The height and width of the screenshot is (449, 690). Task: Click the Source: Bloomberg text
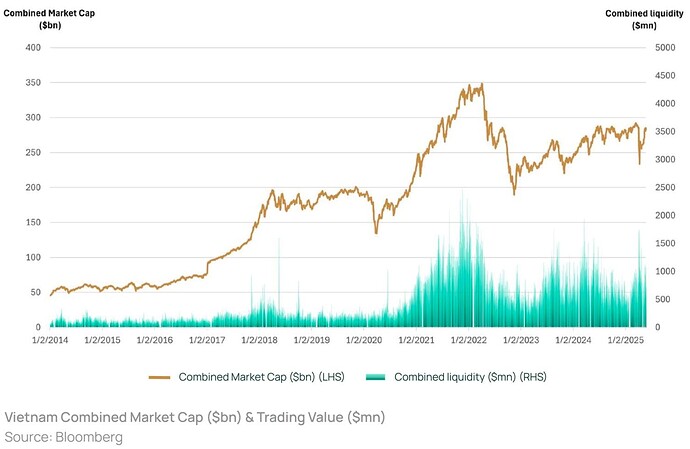tap(63, 438)
